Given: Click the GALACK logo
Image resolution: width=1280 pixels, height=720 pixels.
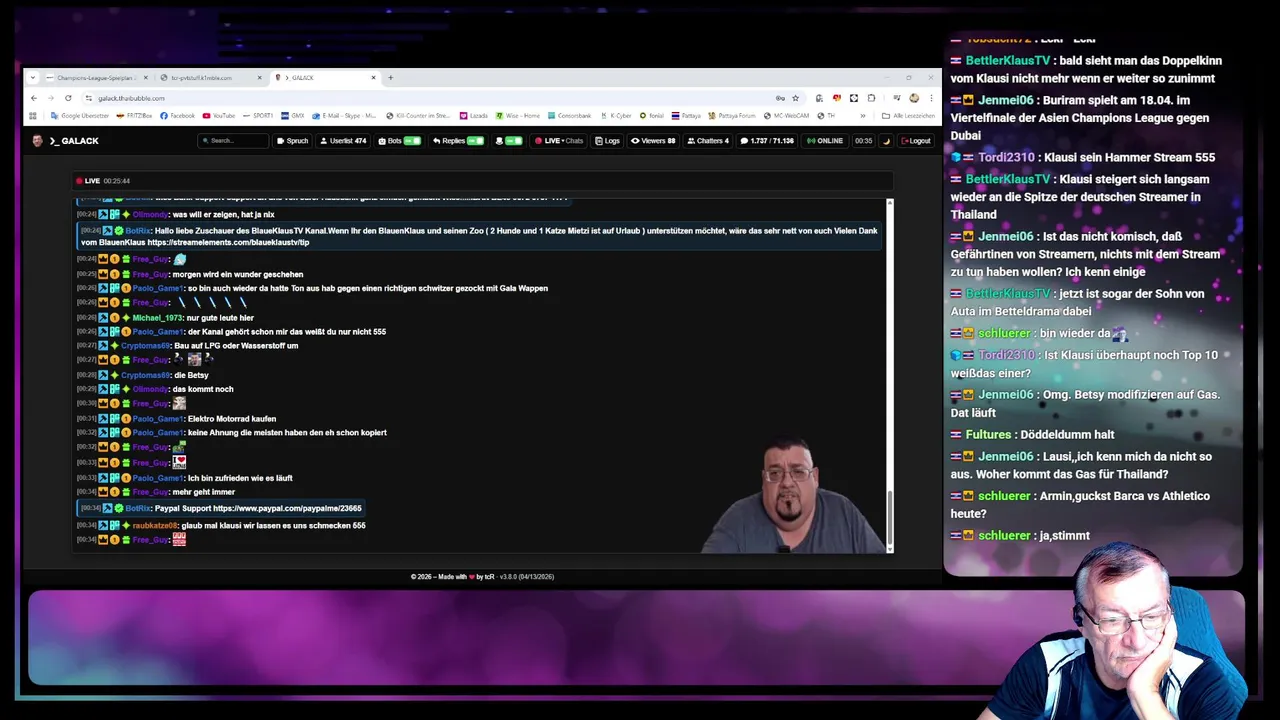Looking at the screenshot, I should [x=66, y=141].
